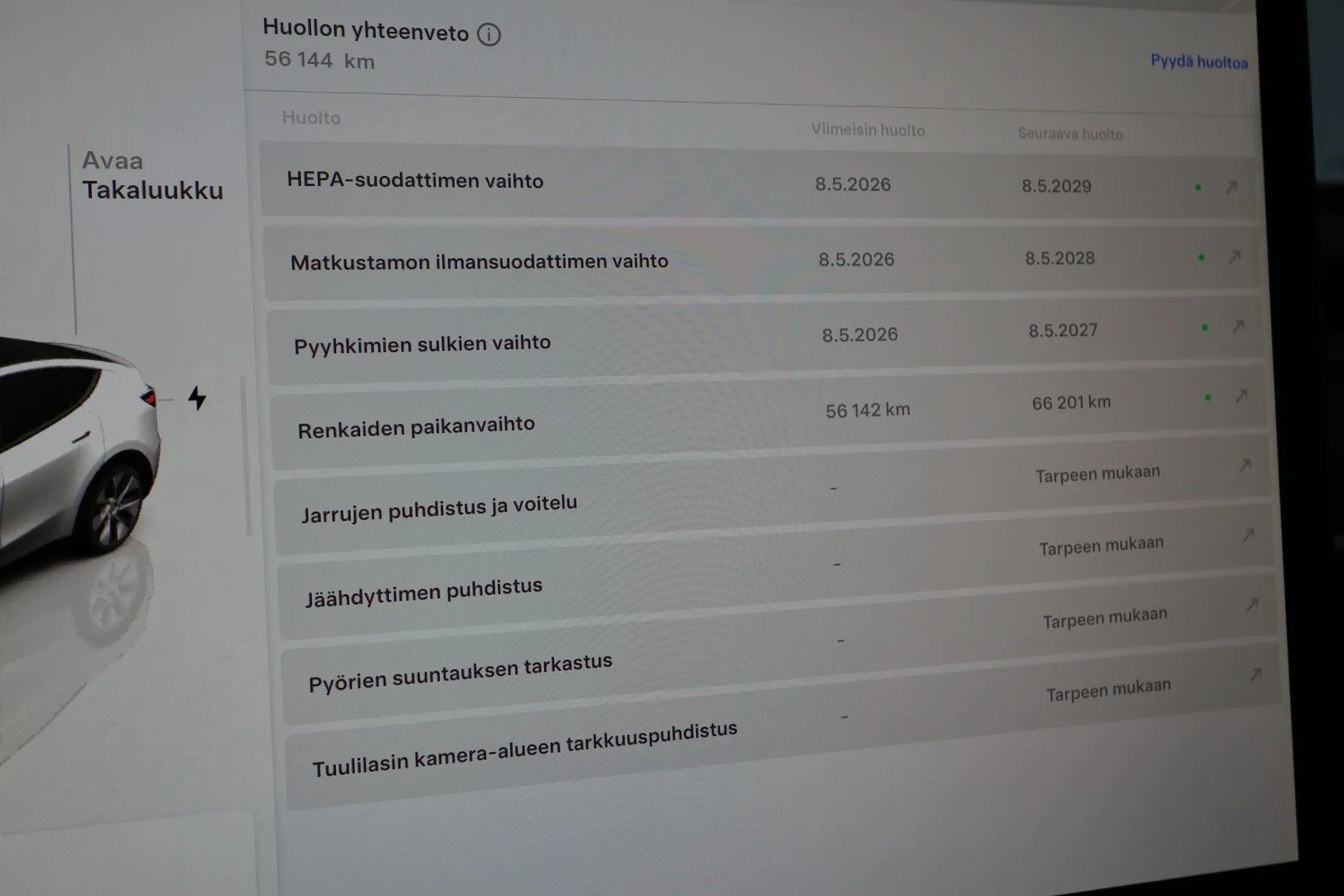Image resolution: width=1344 pixels, height=896 pixels.
Task: Open arrow icon for Pyyhkimien sulkien vaihto
Action: coord(1238,327)
